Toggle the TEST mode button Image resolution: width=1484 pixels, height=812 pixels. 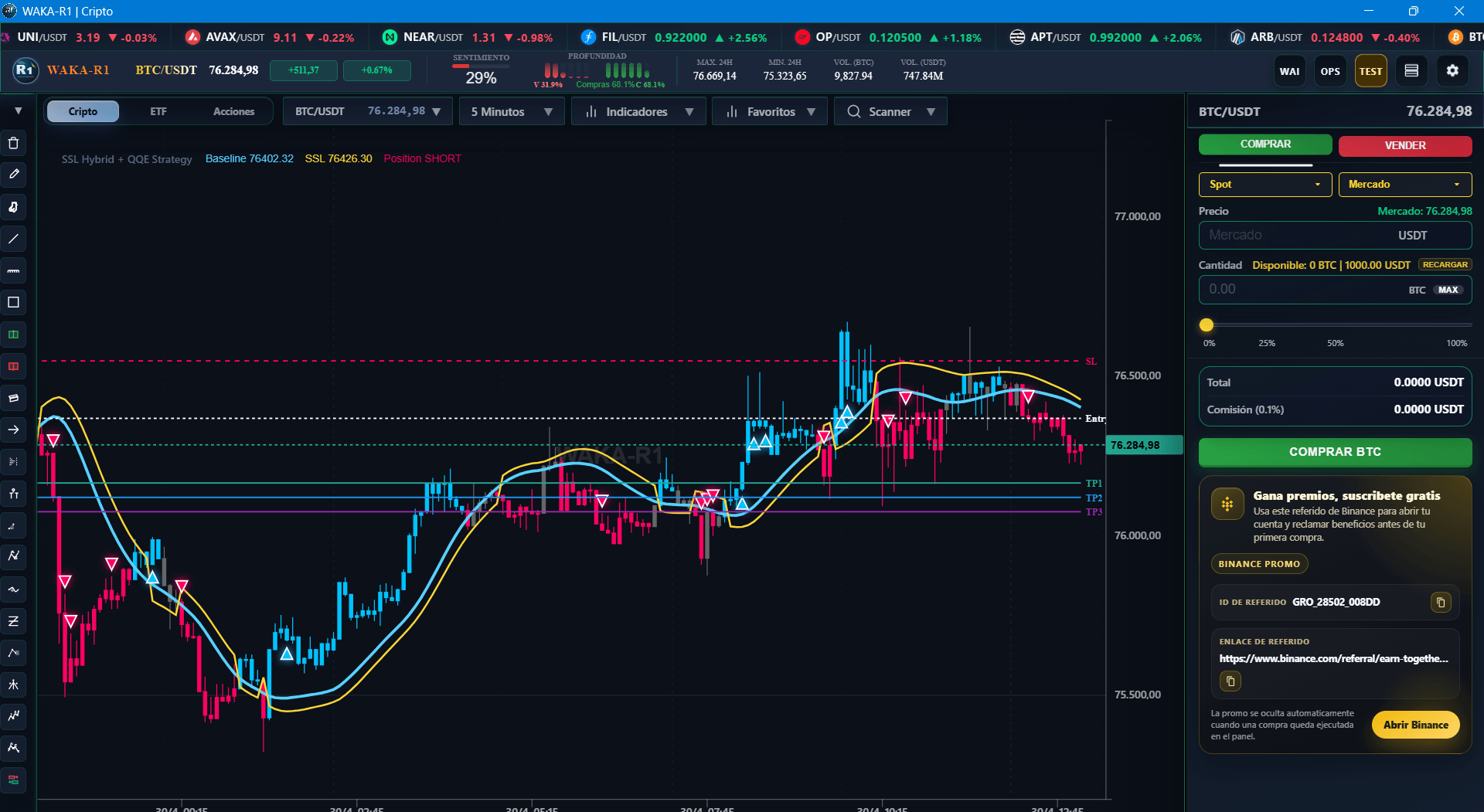pyautogui.click(x=1370, y=71)
